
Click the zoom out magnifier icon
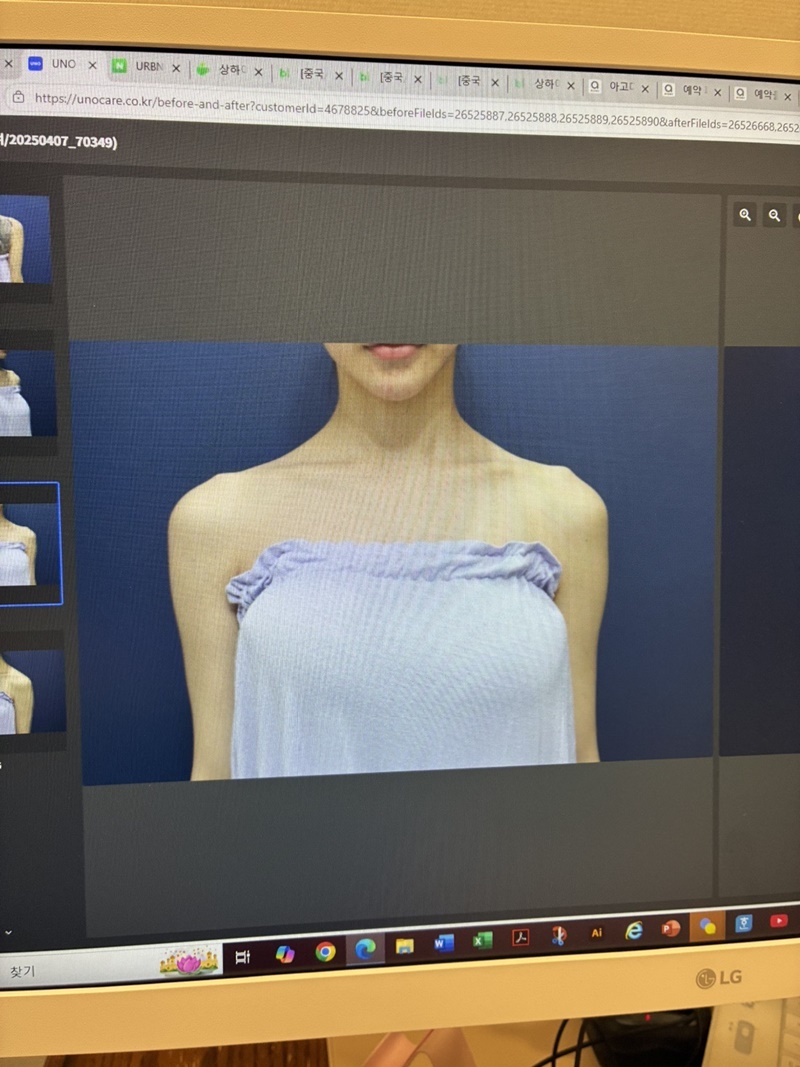[x=775, y=215]
